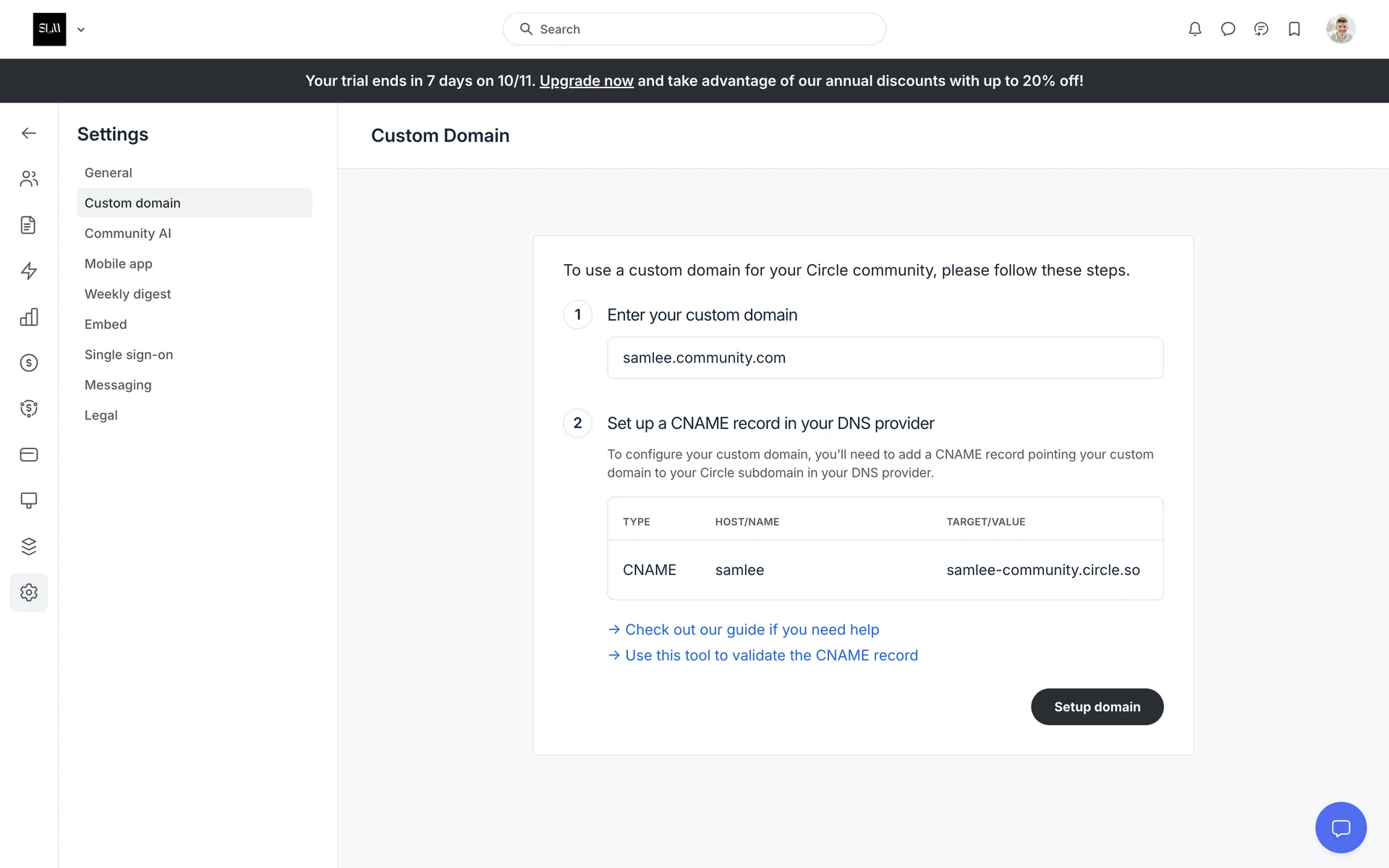
Task: Focus the Search box at the top
Action: pos(694,29)
